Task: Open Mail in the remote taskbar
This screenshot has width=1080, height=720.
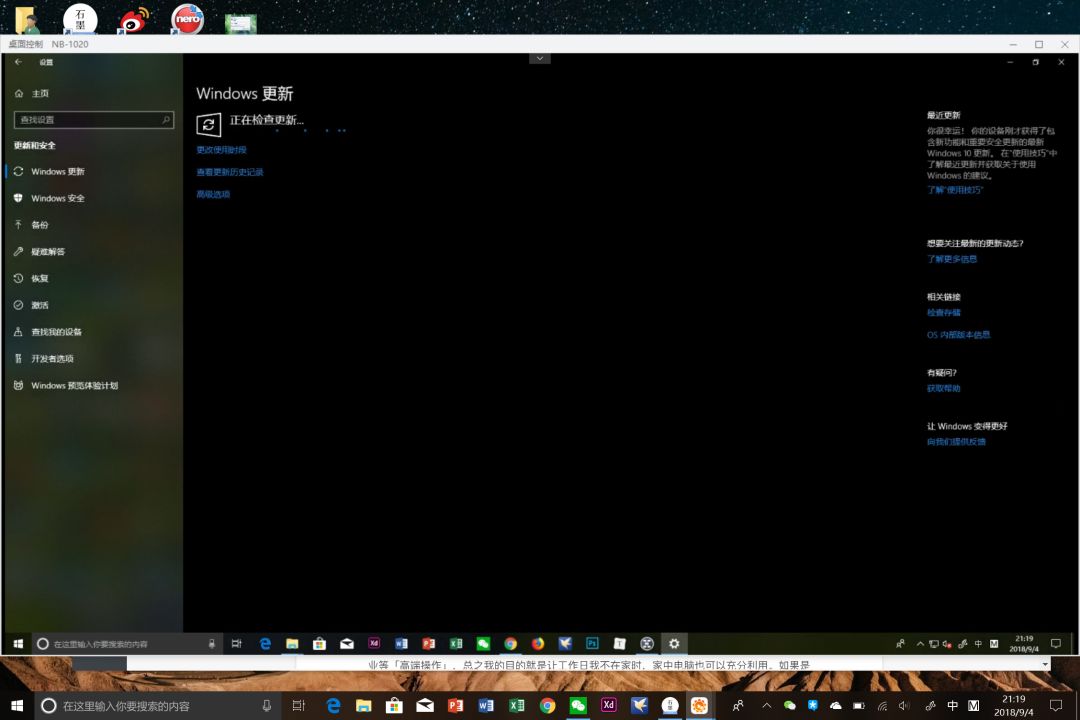Action: tap(346, 644)
